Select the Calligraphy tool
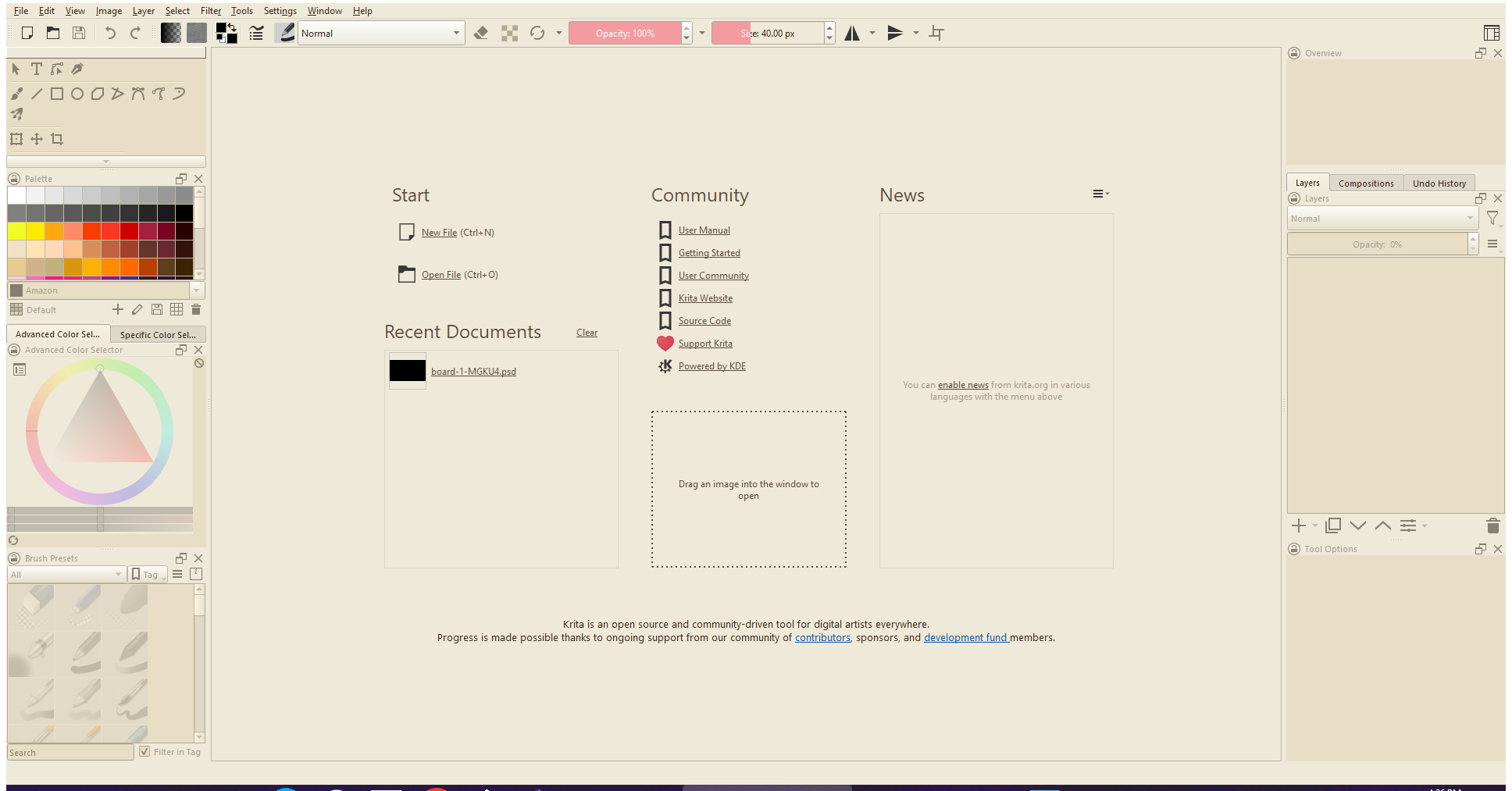Image resolution: width=1512 pixels, height=791 pixels. pyautogui.click(x=77, y=69)
